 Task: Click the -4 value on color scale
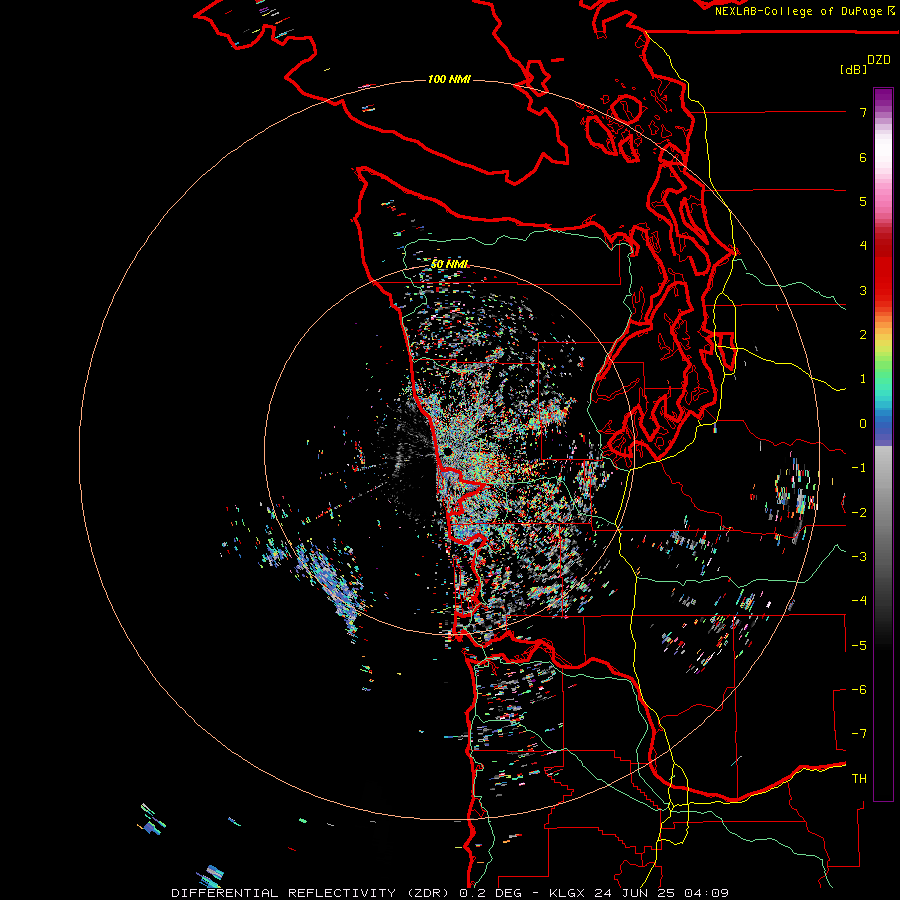point(859,601)
